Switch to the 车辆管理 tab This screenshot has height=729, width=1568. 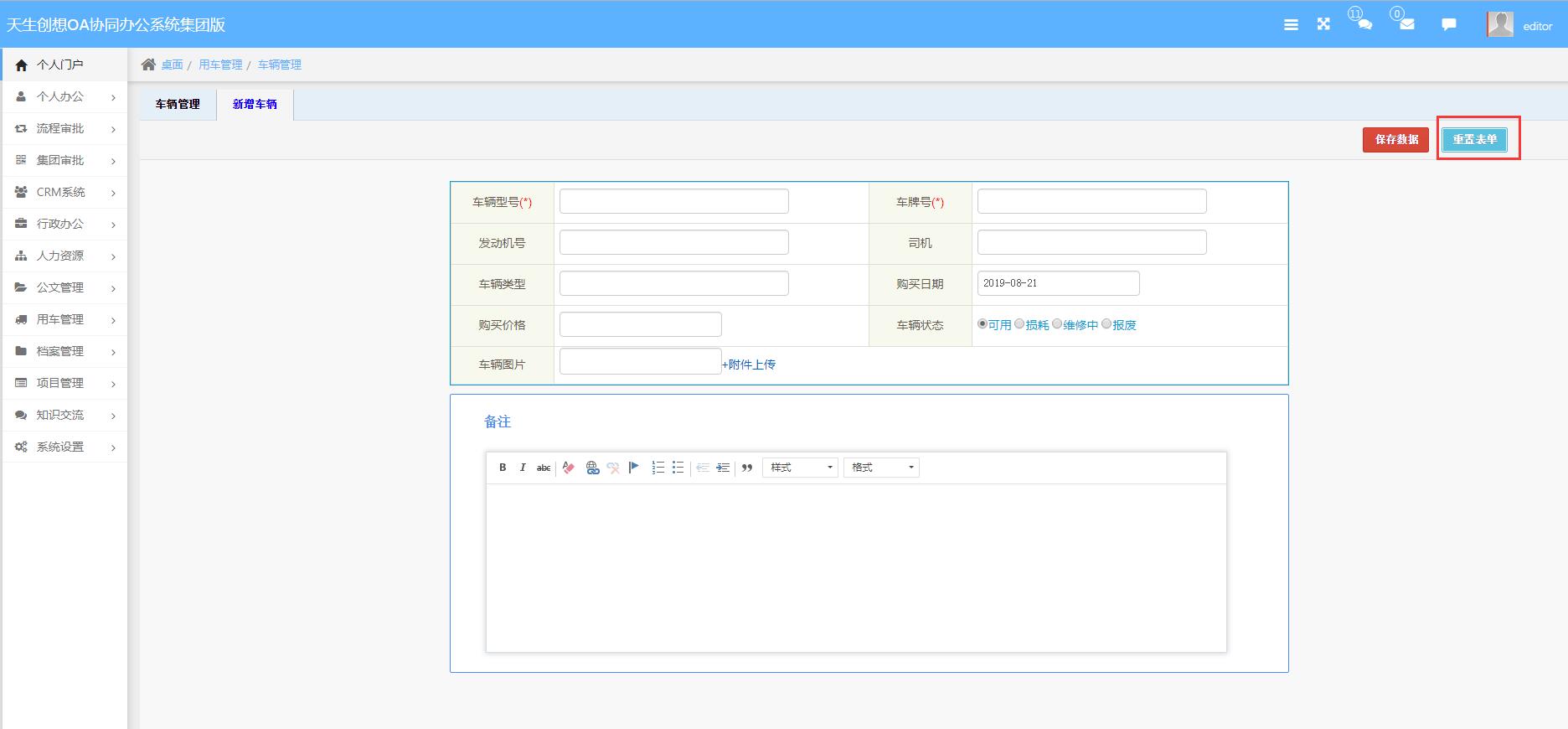click(x=178, y=105)
